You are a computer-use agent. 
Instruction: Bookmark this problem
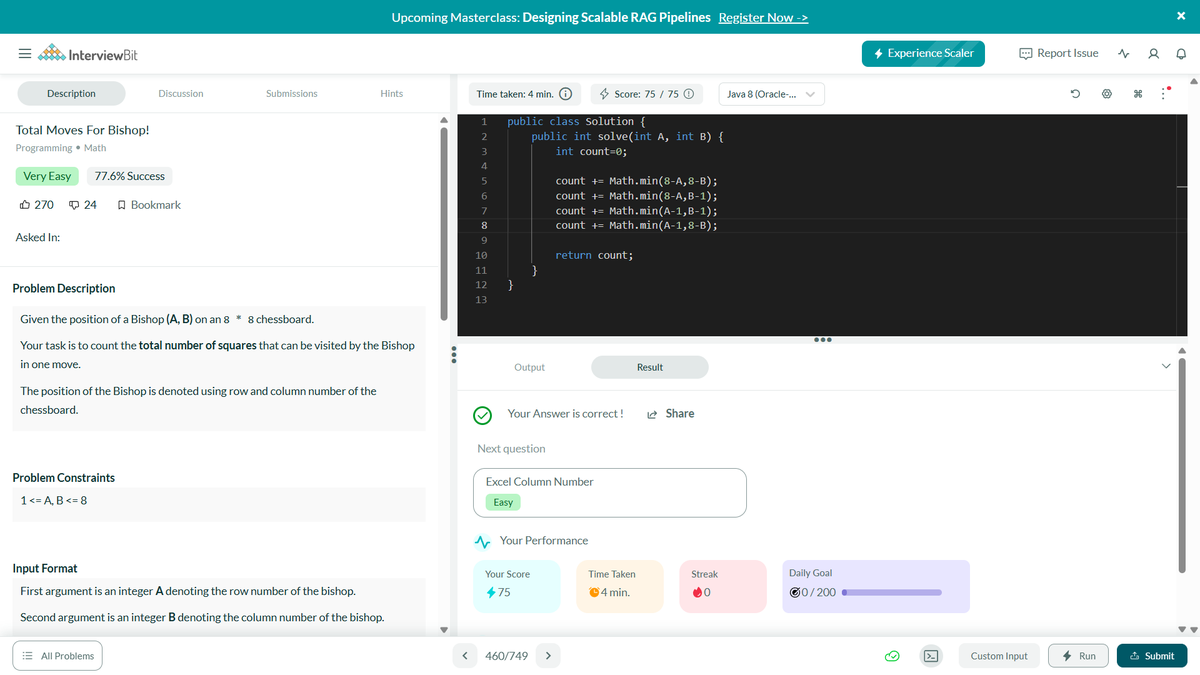pos(149,204)
